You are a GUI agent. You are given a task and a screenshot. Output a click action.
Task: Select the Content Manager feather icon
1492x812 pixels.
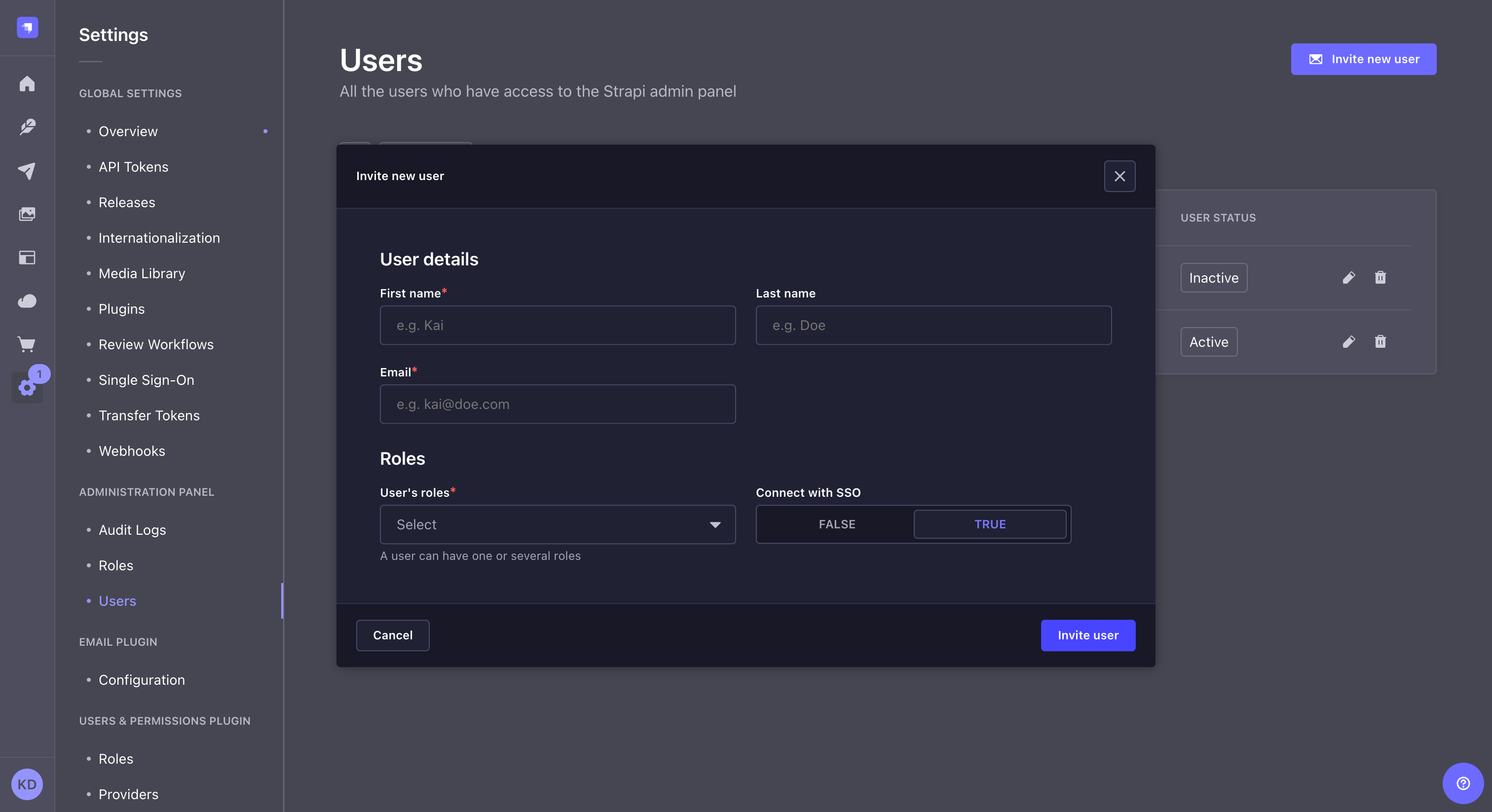coord(27,127)
